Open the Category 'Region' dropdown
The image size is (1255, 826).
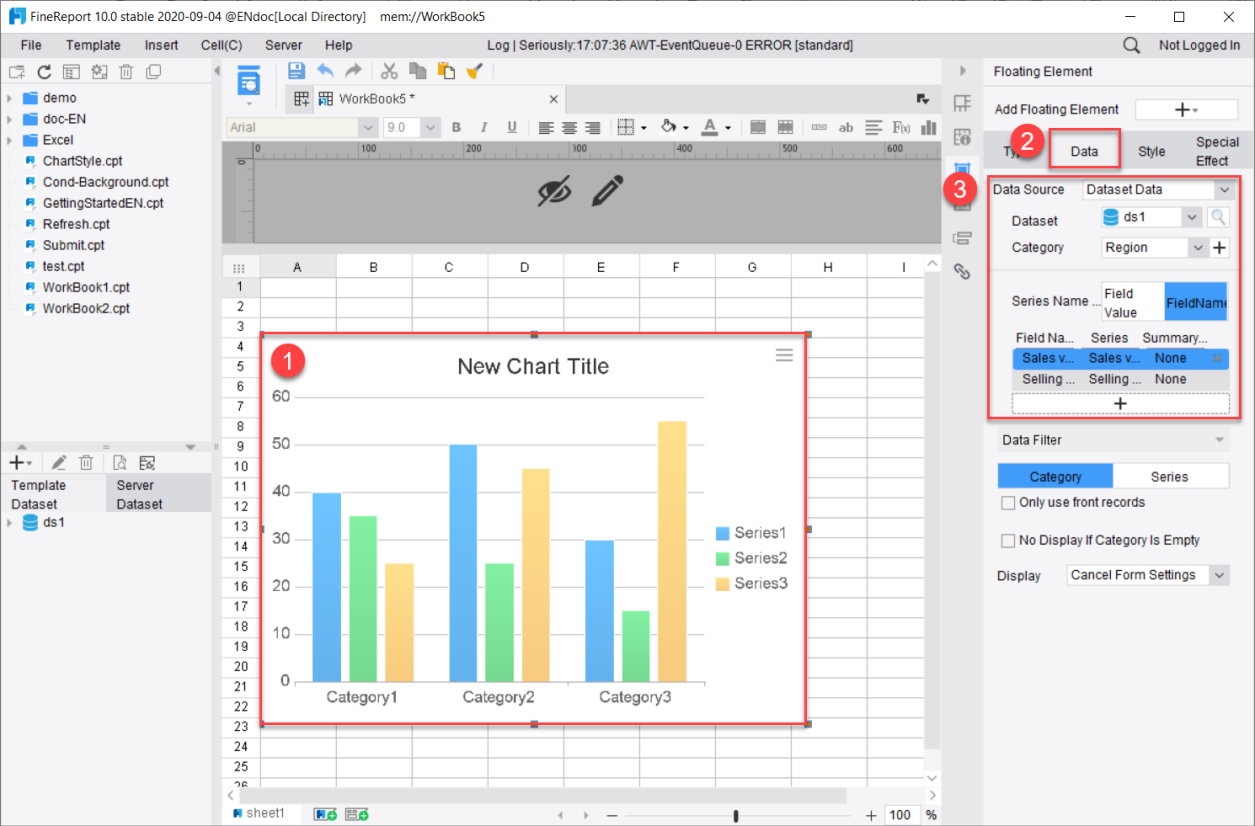(x=1199, y=247)
